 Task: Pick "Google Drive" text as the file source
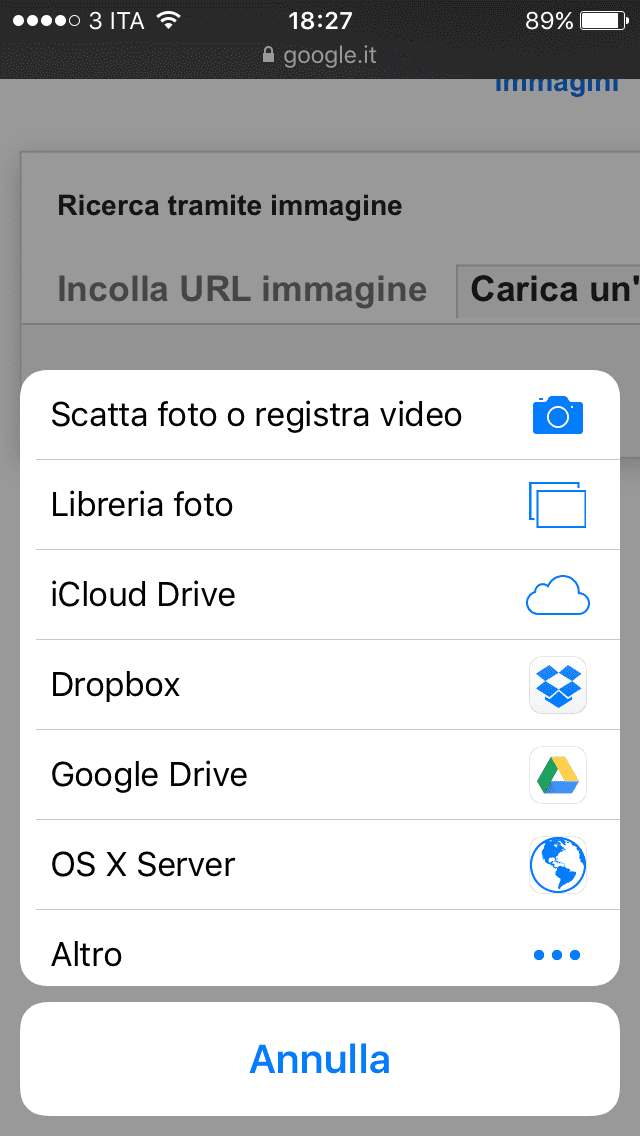(149, 775)
